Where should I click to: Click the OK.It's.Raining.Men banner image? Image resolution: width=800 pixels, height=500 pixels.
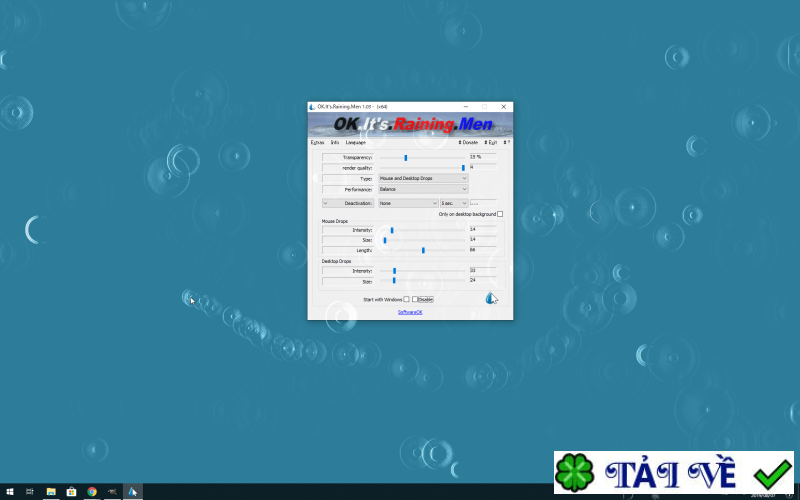point(410,124)
